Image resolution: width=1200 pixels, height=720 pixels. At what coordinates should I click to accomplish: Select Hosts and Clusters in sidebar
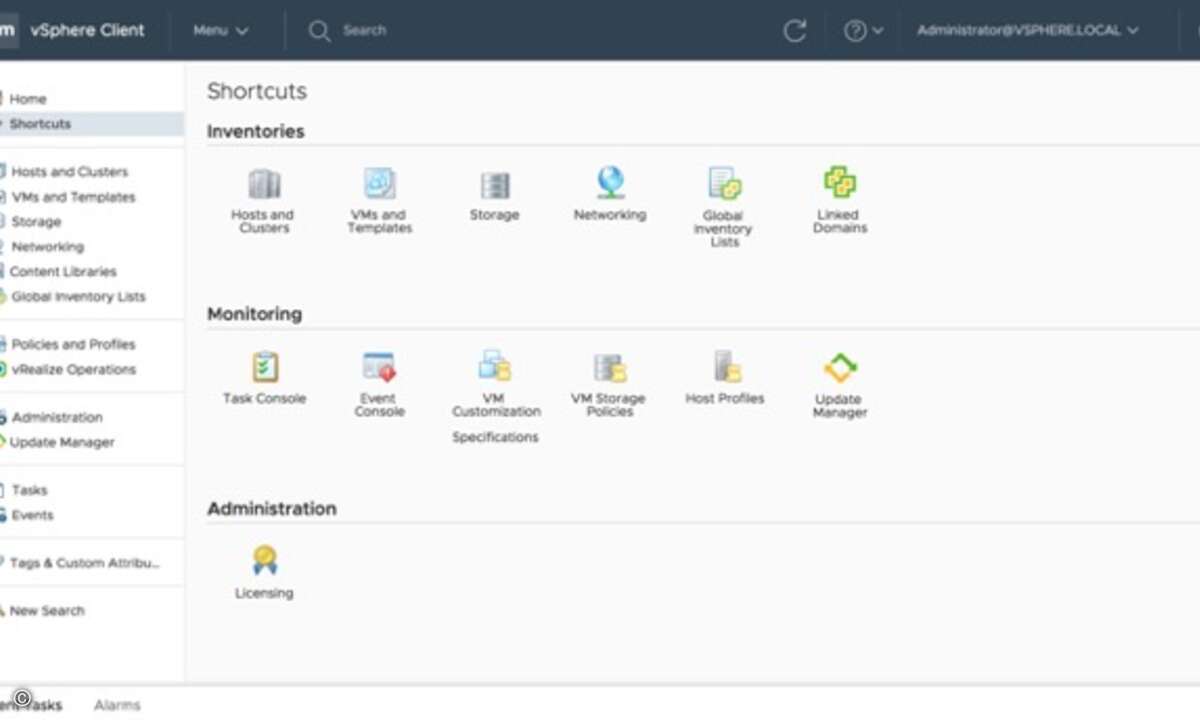pos(70,172)
